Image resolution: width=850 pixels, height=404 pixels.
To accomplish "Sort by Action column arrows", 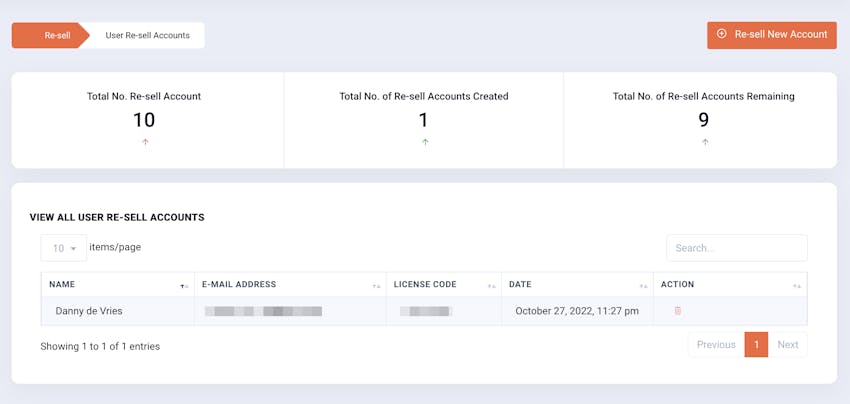I will point(797,286).
